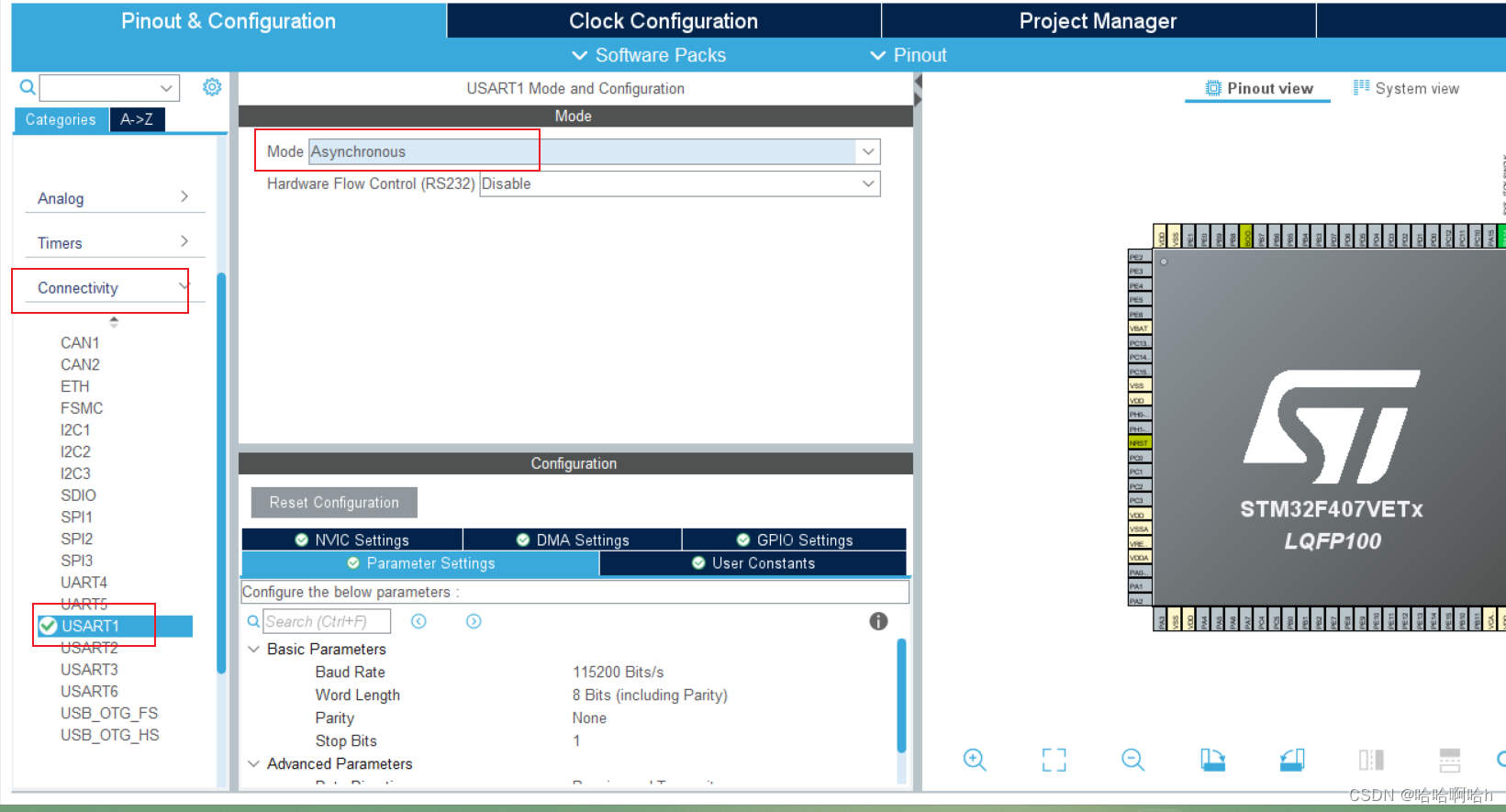Zoom in on the chip pinout
This screenshot has height=812, width=1506.
click(974, 760)
